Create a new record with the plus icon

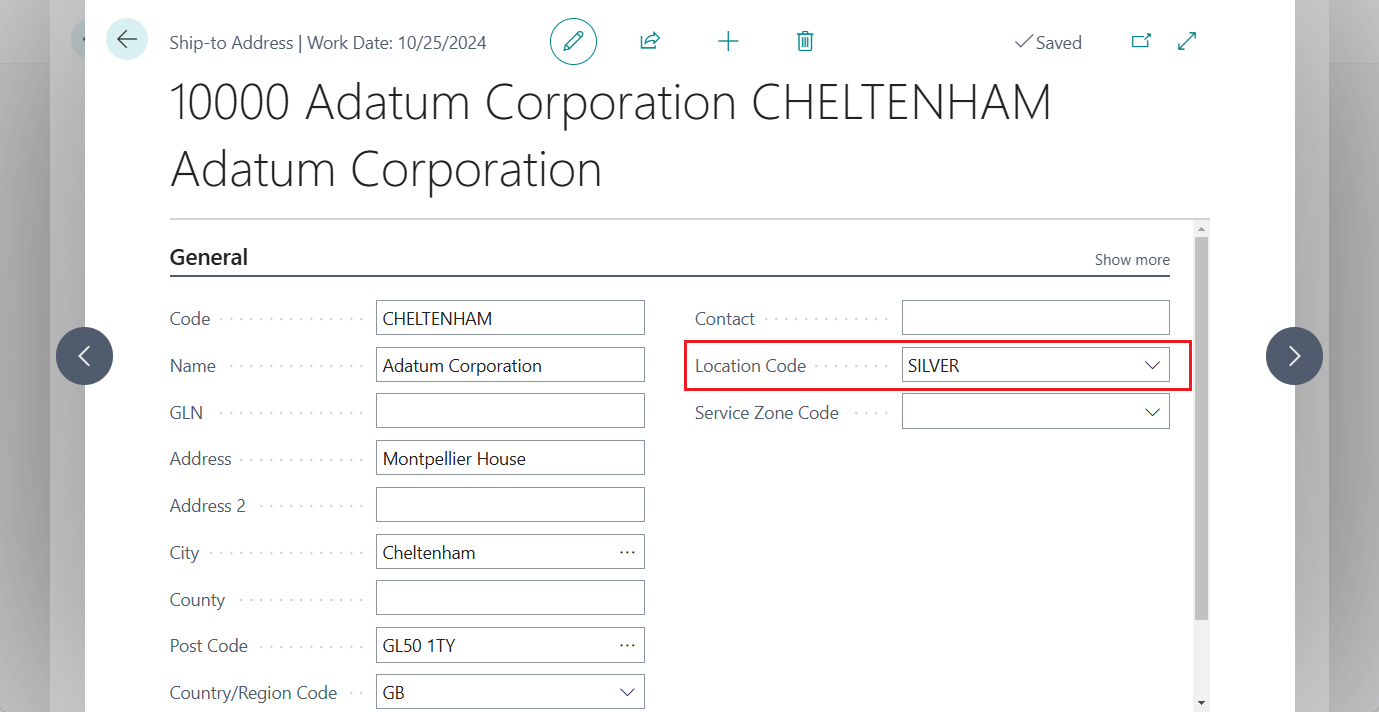728,41
